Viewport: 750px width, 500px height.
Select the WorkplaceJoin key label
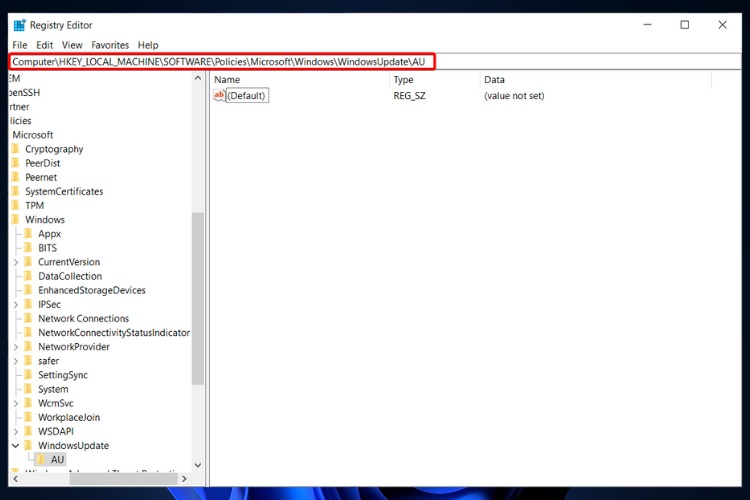(x=69, y=417)
